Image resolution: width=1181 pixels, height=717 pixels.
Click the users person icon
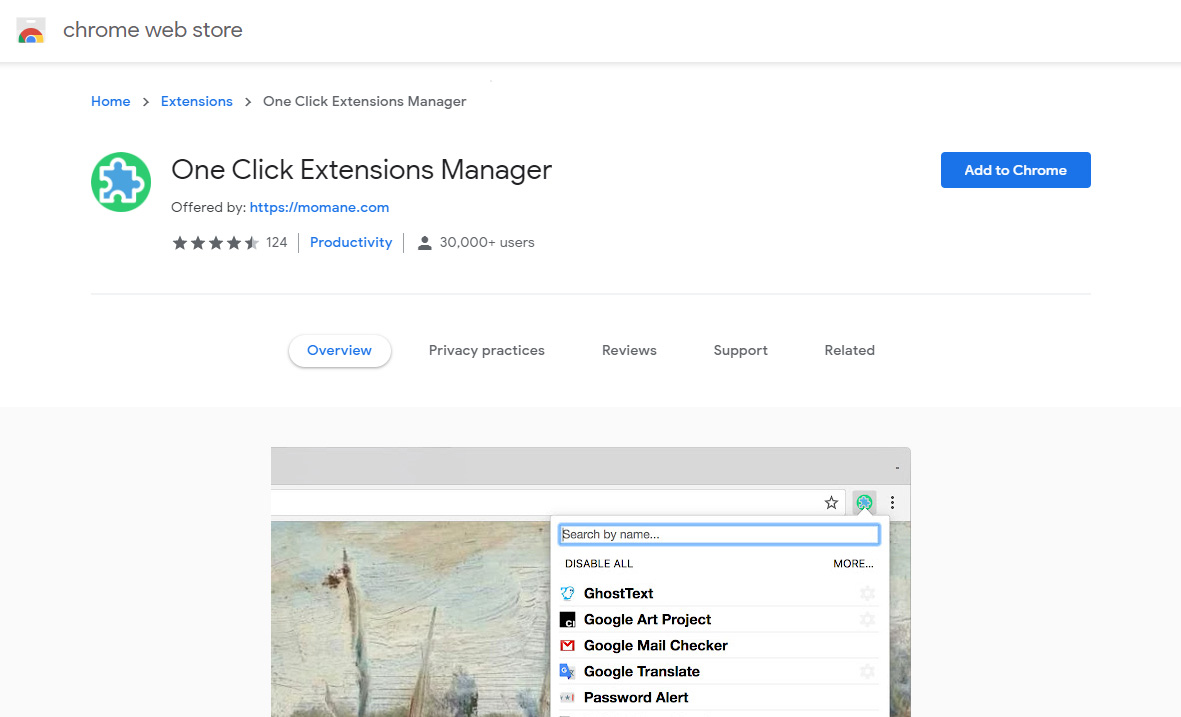click(424, 243)
